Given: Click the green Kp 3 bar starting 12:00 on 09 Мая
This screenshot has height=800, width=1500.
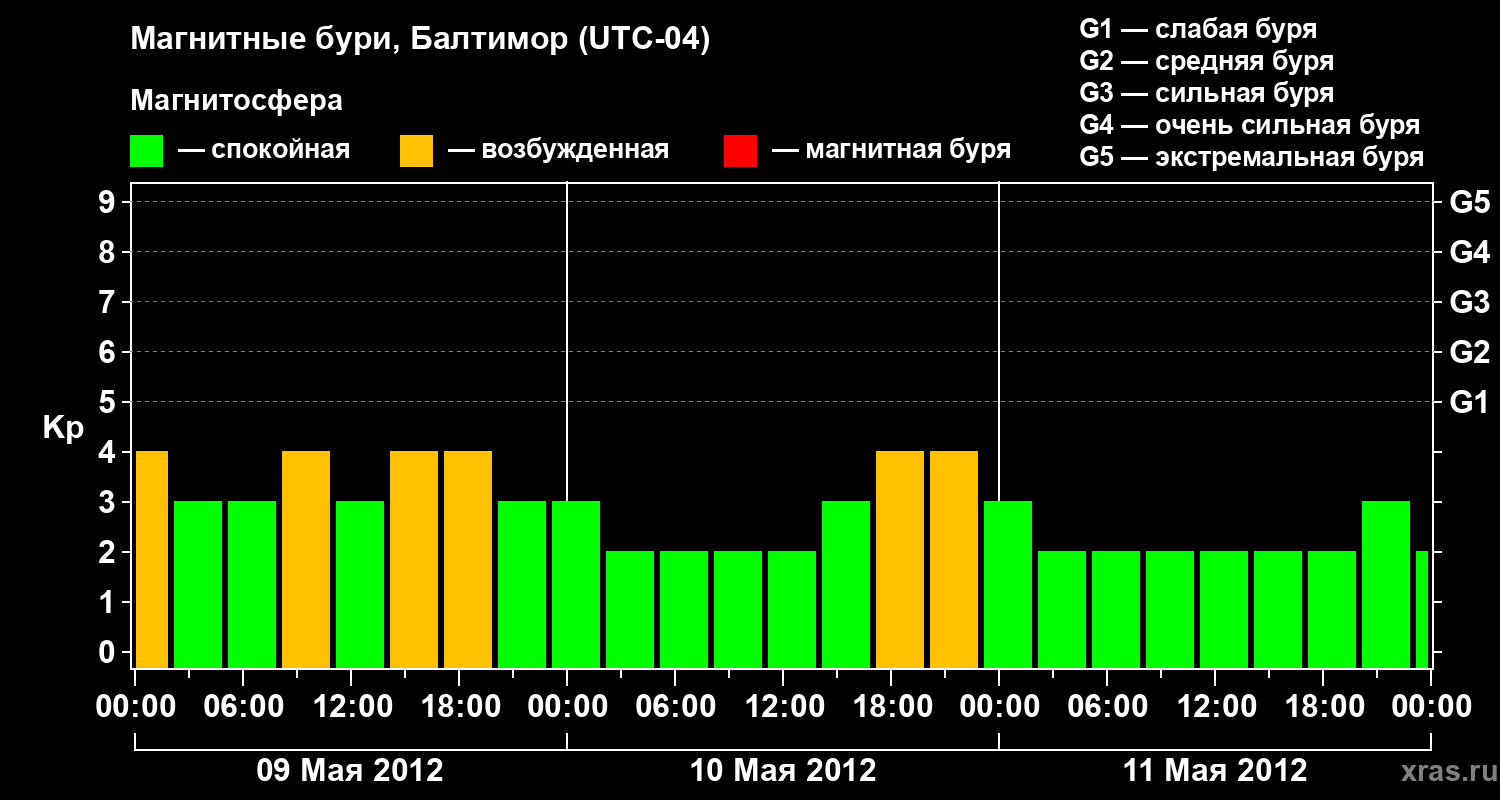Looking at the screenshot, I should [360, 585].
